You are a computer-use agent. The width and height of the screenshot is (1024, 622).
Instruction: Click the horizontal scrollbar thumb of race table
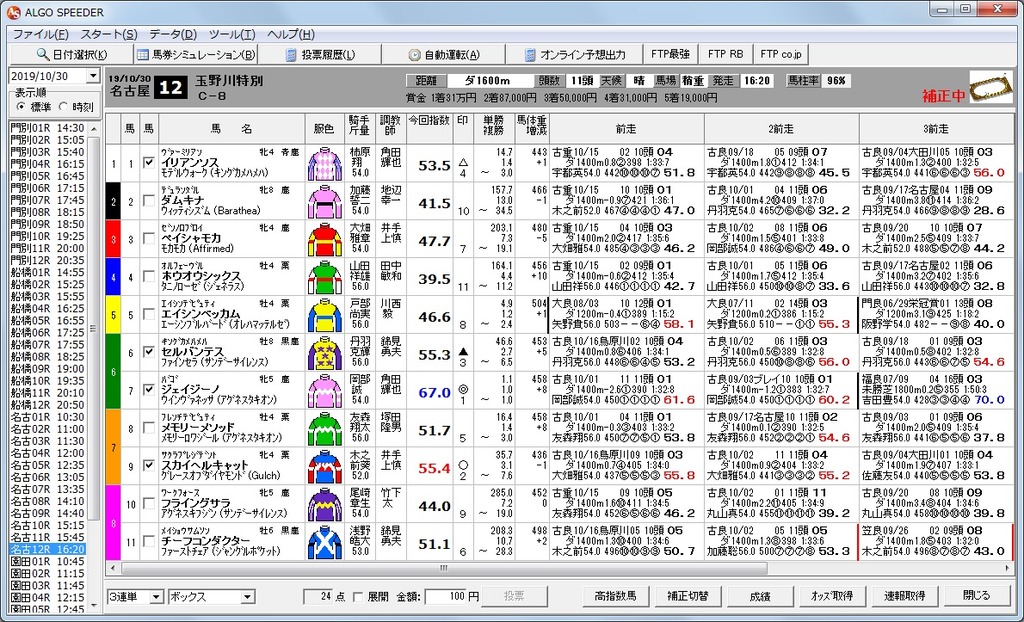click(x=443, y=568)
